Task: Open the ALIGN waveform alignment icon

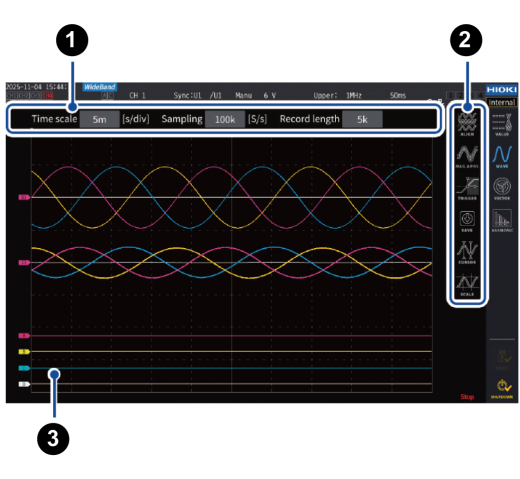Action: tap(467, 124)
